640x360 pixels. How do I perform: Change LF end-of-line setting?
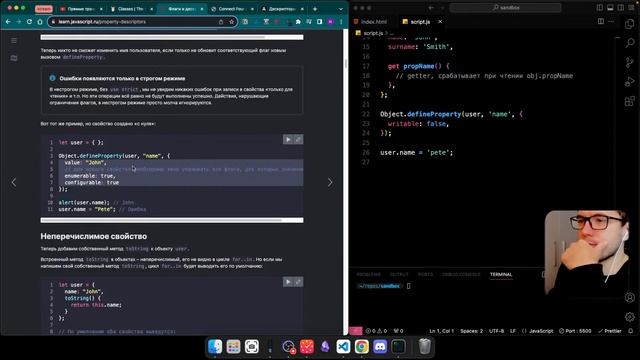[x=513, y=331]
